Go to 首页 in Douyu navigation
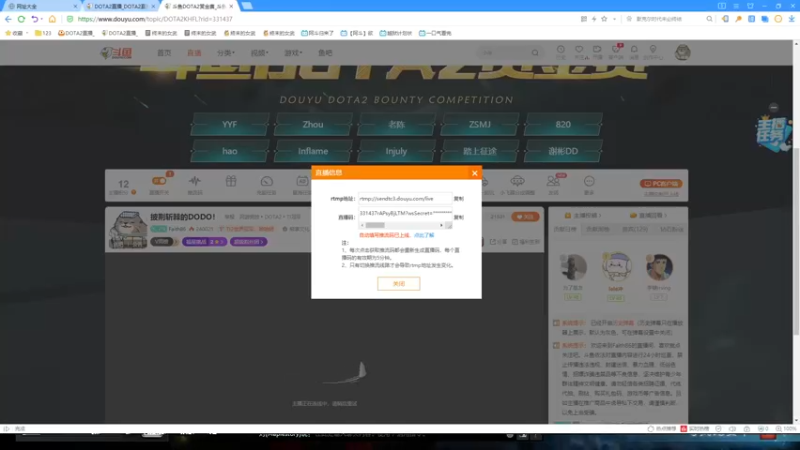This screenshot has height=450, width=800. tap(164, 53)
